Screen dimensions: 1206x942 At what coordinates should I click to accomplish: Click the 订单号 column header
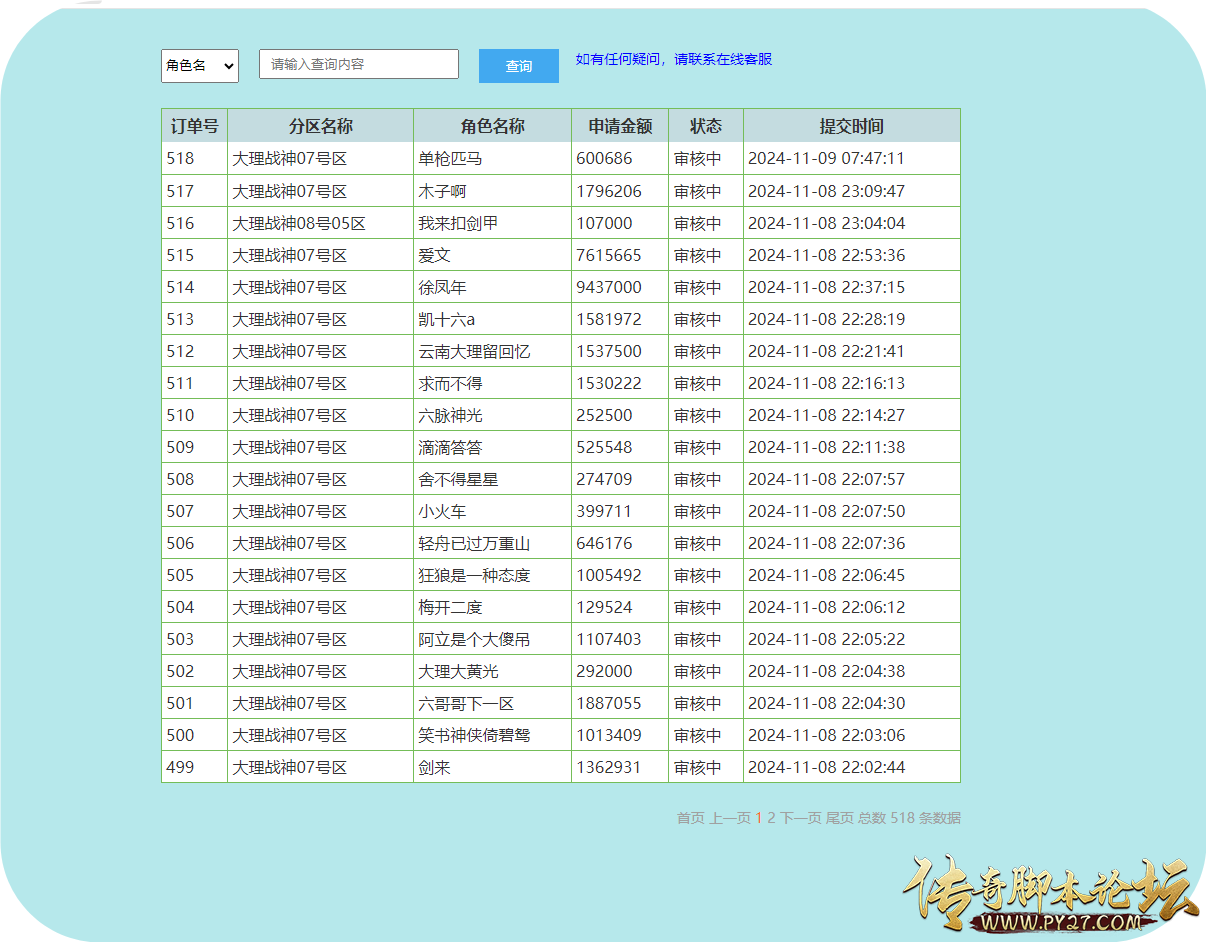194,126
